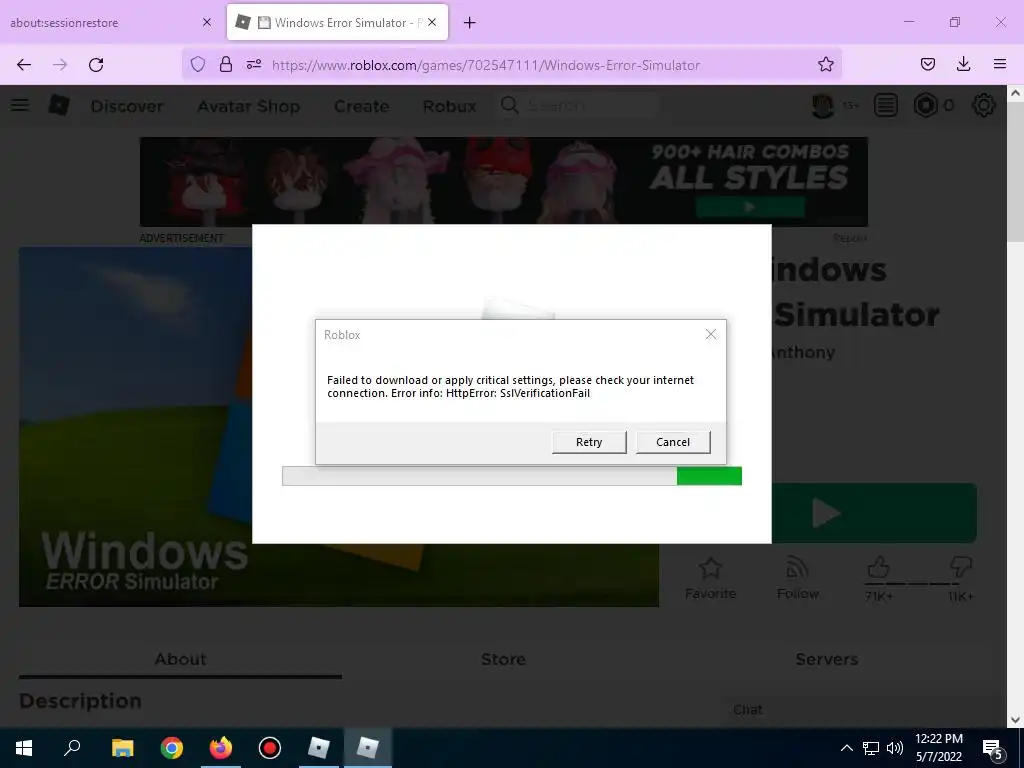Close the Roblox error dialog with X
The width and height of the screenshot is (1024, 768).
click(x=711, y=334)
